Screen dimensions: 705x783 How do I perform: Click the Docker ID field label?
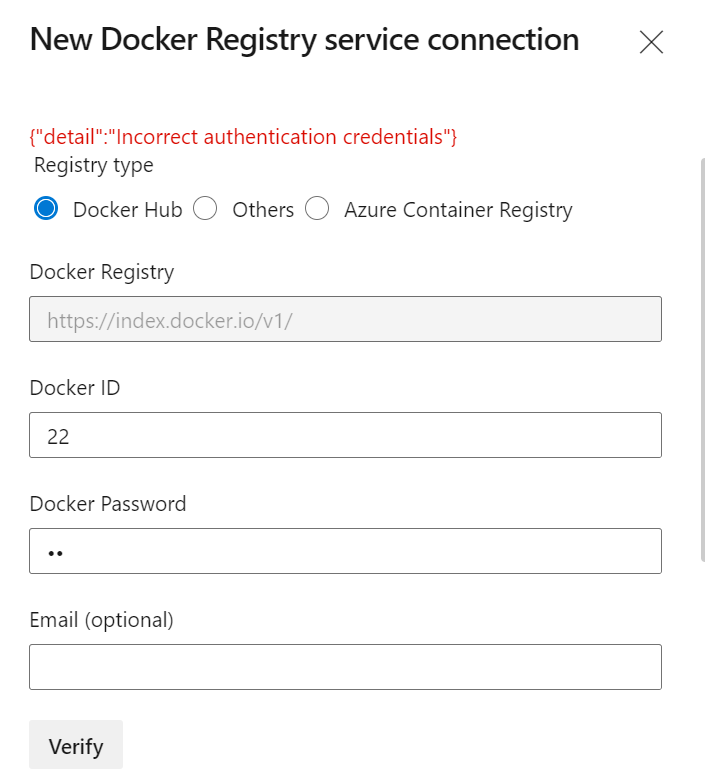75,388
